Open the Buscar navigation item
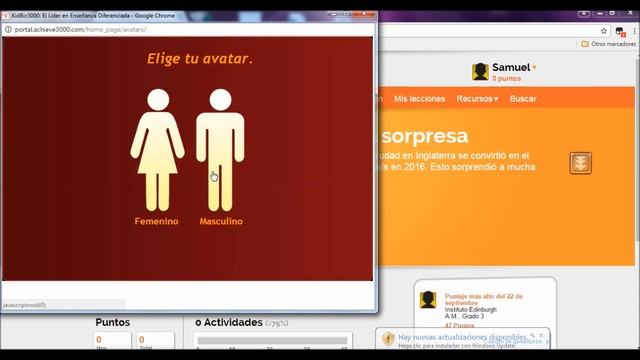Viewport: 640px width, 360px height. 523,99
